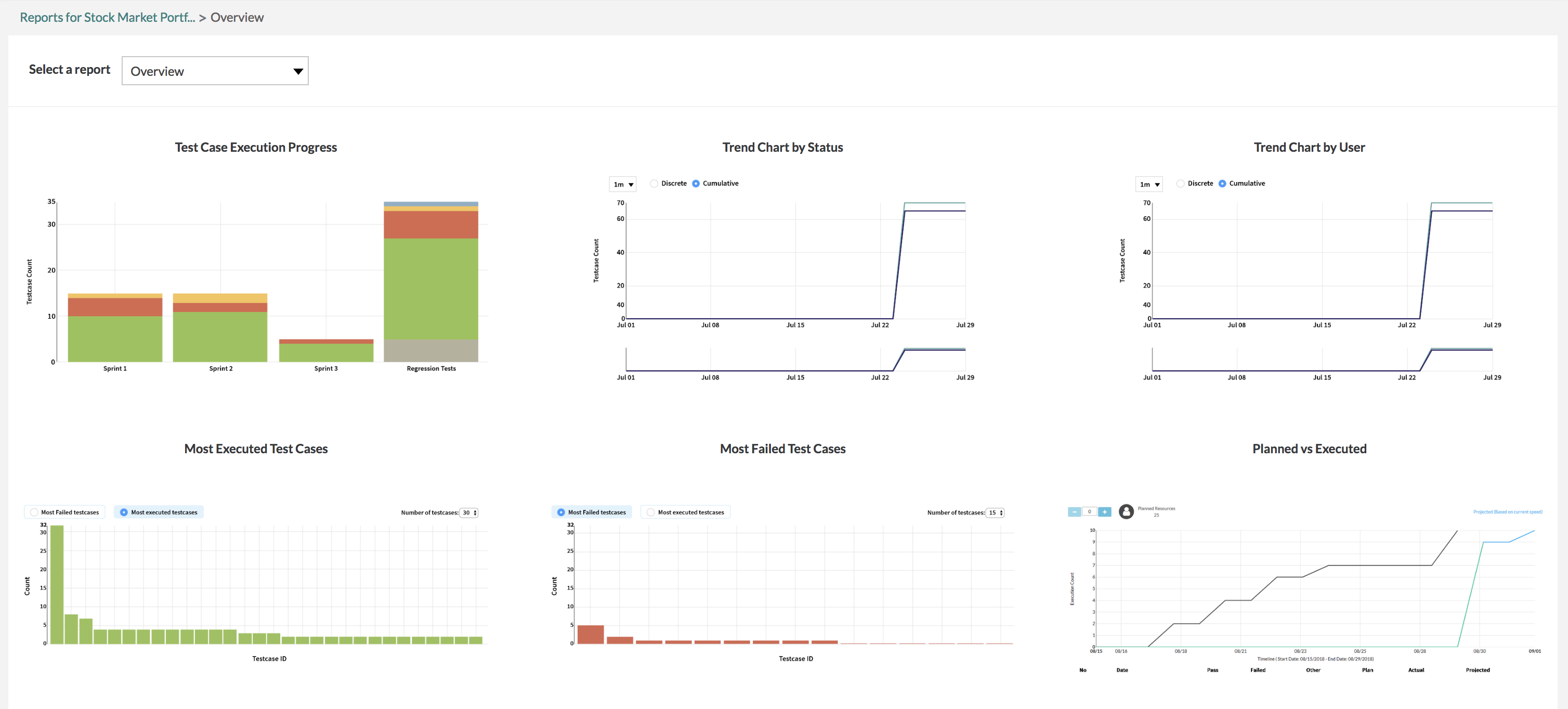Click the Planned Resources user avatar icon
1568x709 pixels.
1126,512
